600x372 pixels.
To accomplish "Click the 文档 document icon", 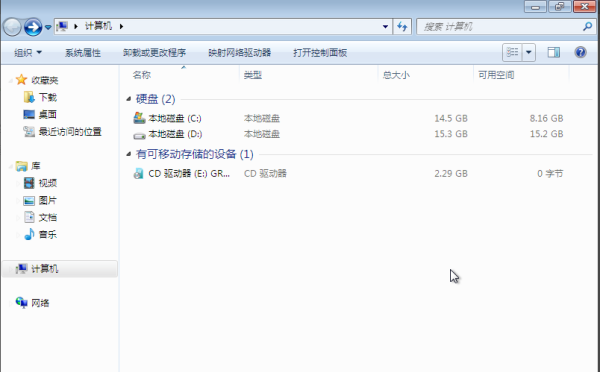I will [29, 217].
